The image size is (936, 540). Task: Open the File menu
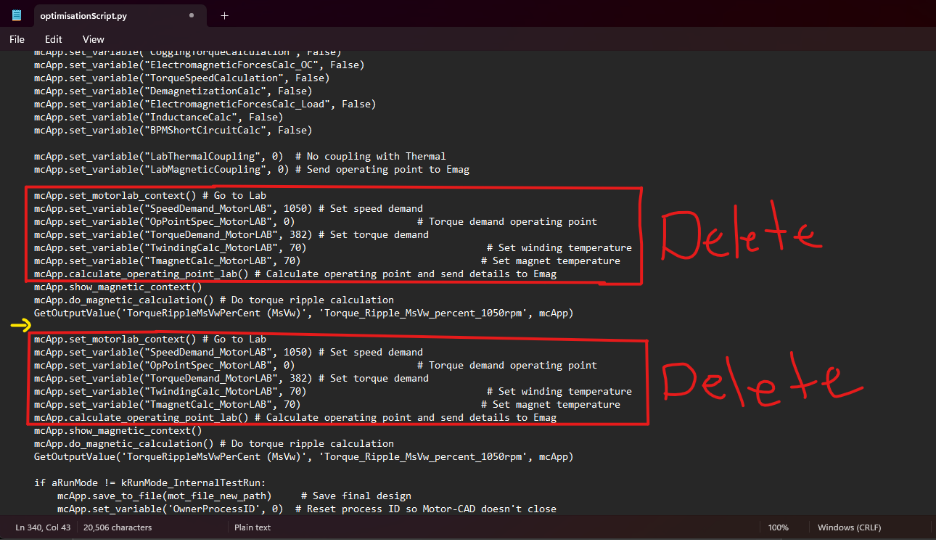tap(17, 39)
